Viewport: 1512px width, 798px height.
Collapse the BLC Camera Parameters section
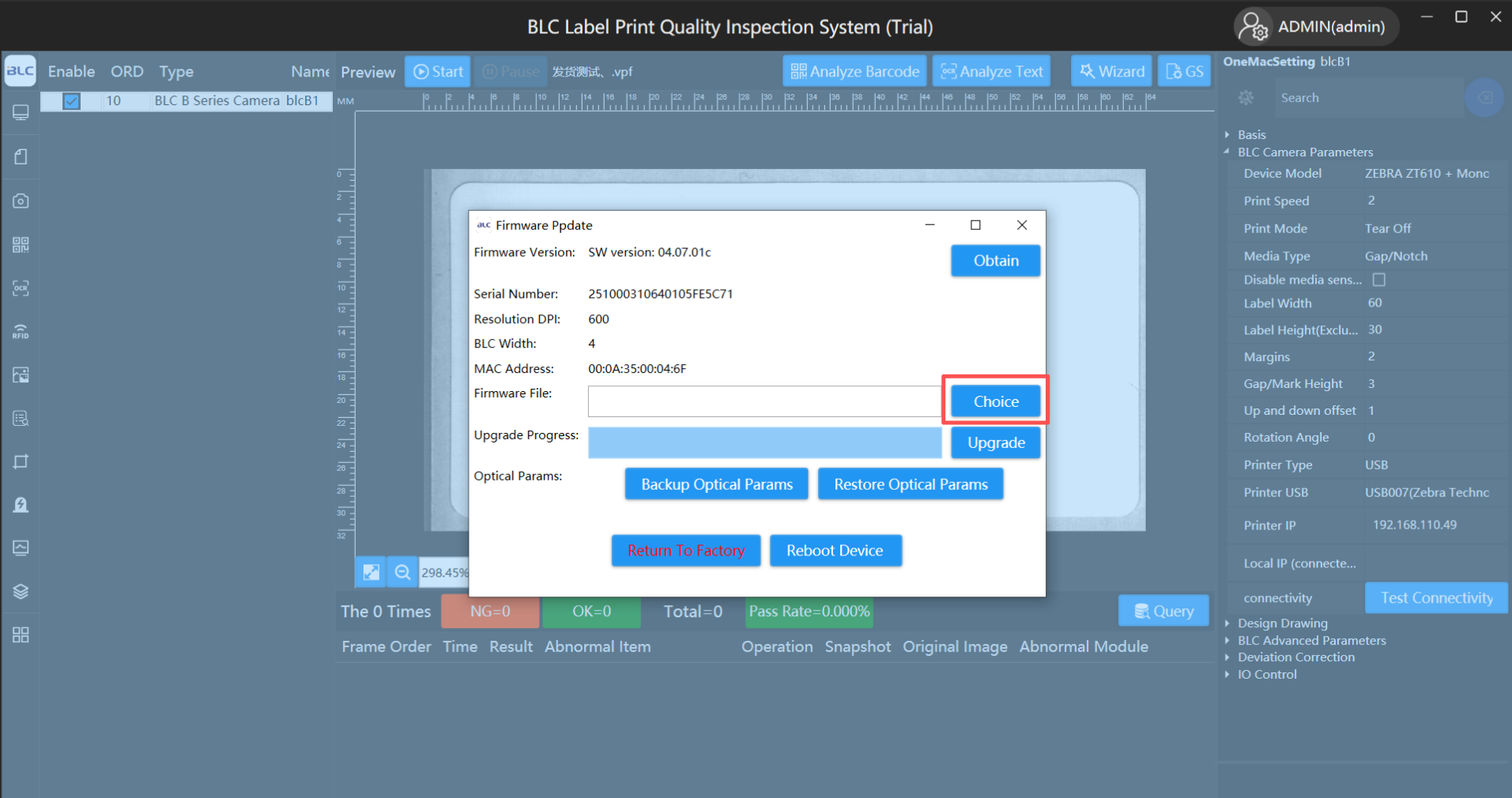pyautogui.click(x=1227, y=152)
